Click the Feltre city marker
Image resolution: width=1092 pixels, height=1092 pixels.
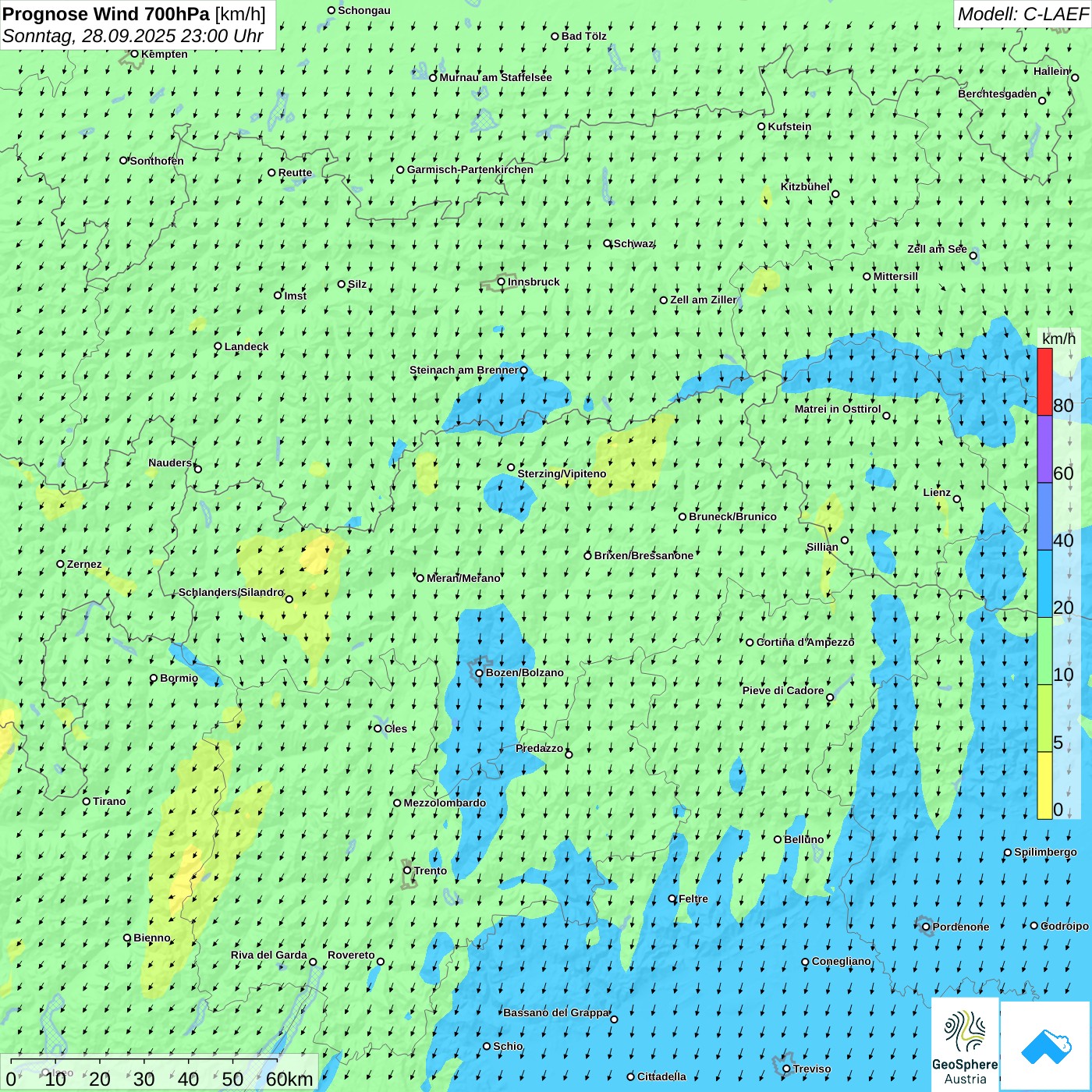click(672, 899)
